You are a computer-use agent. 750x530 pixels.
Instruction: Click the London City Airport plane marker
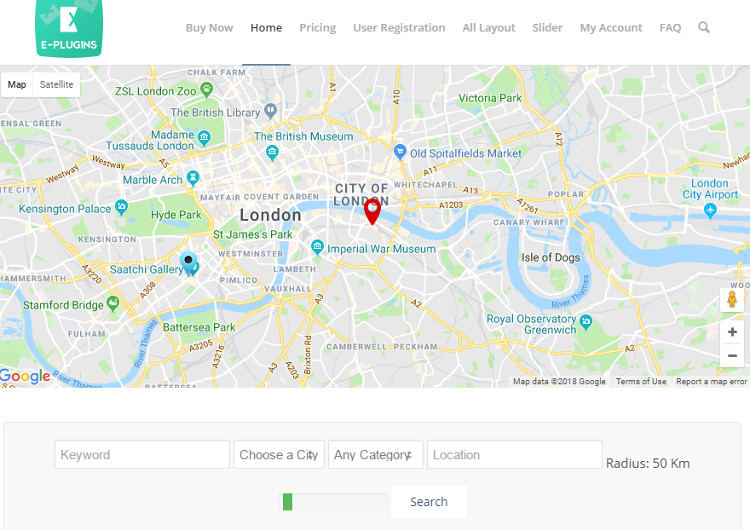(x=710, y=210)
